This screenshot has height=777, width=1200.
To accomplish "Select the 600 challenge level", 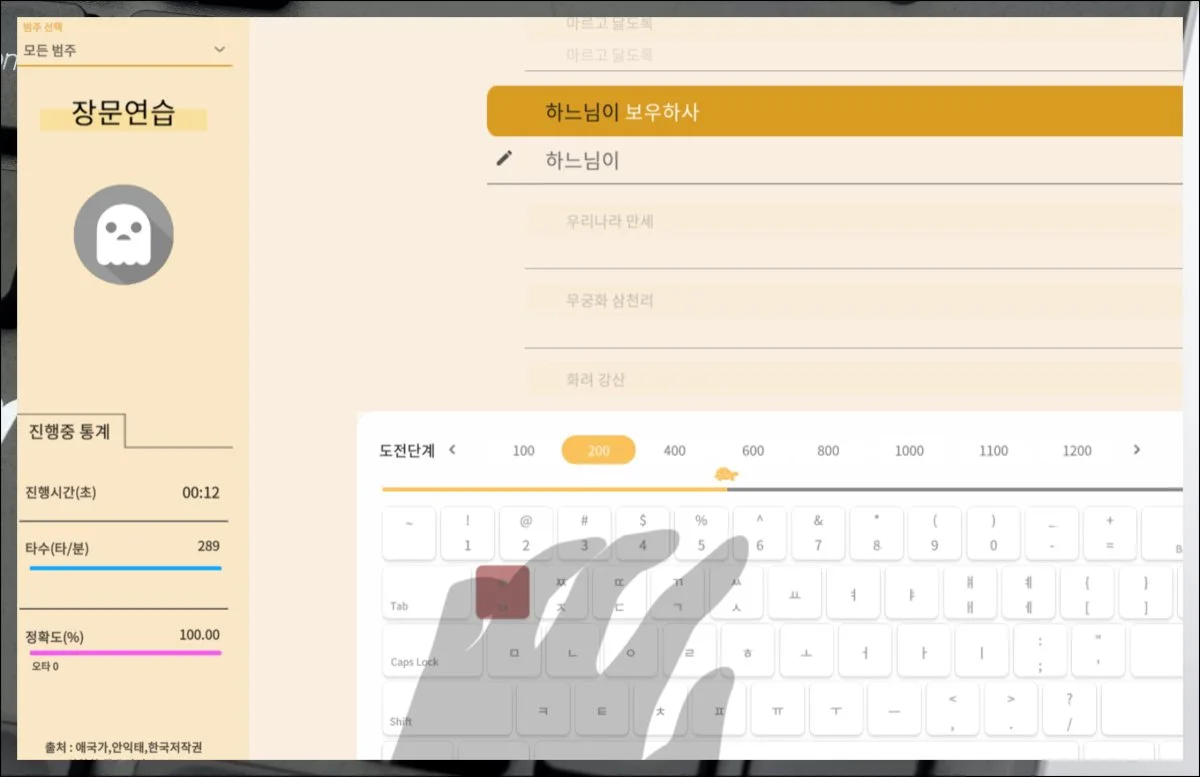I will [x=751, y=451].
